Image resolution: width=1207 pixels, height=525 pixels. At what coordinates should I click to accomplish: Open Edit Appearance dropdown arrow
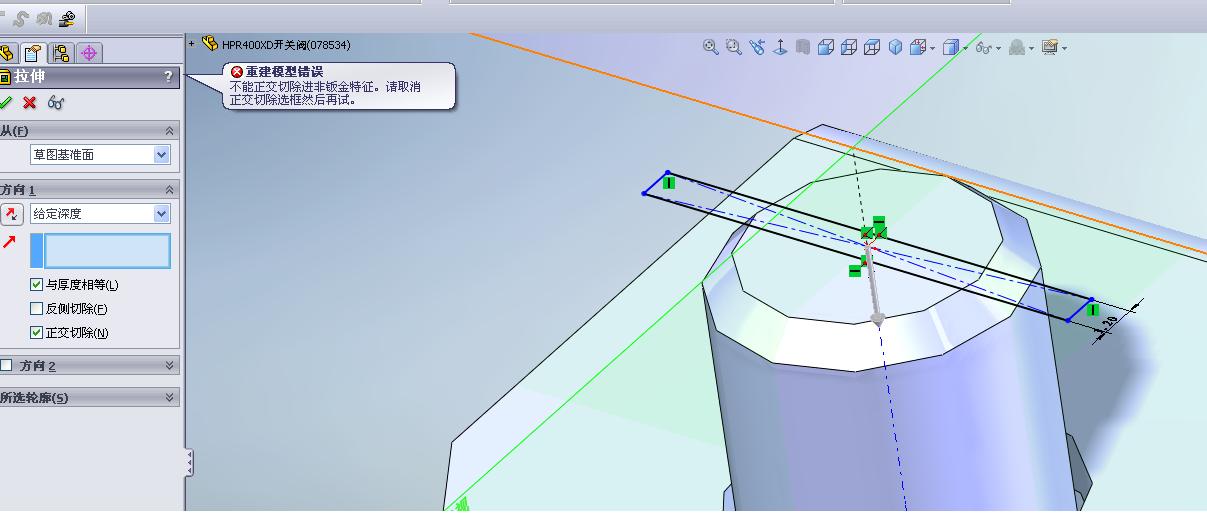point(1031,48)
